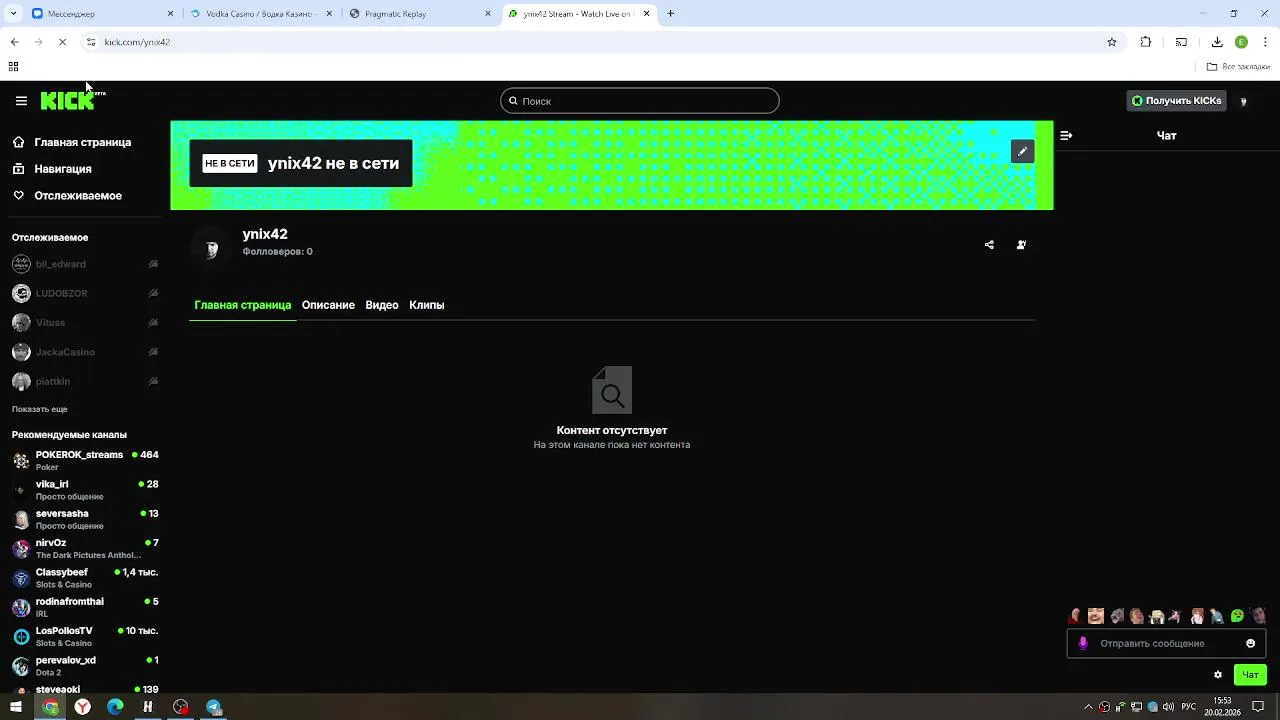Open the Classybeef recommended channel

(x=85, y=578)
